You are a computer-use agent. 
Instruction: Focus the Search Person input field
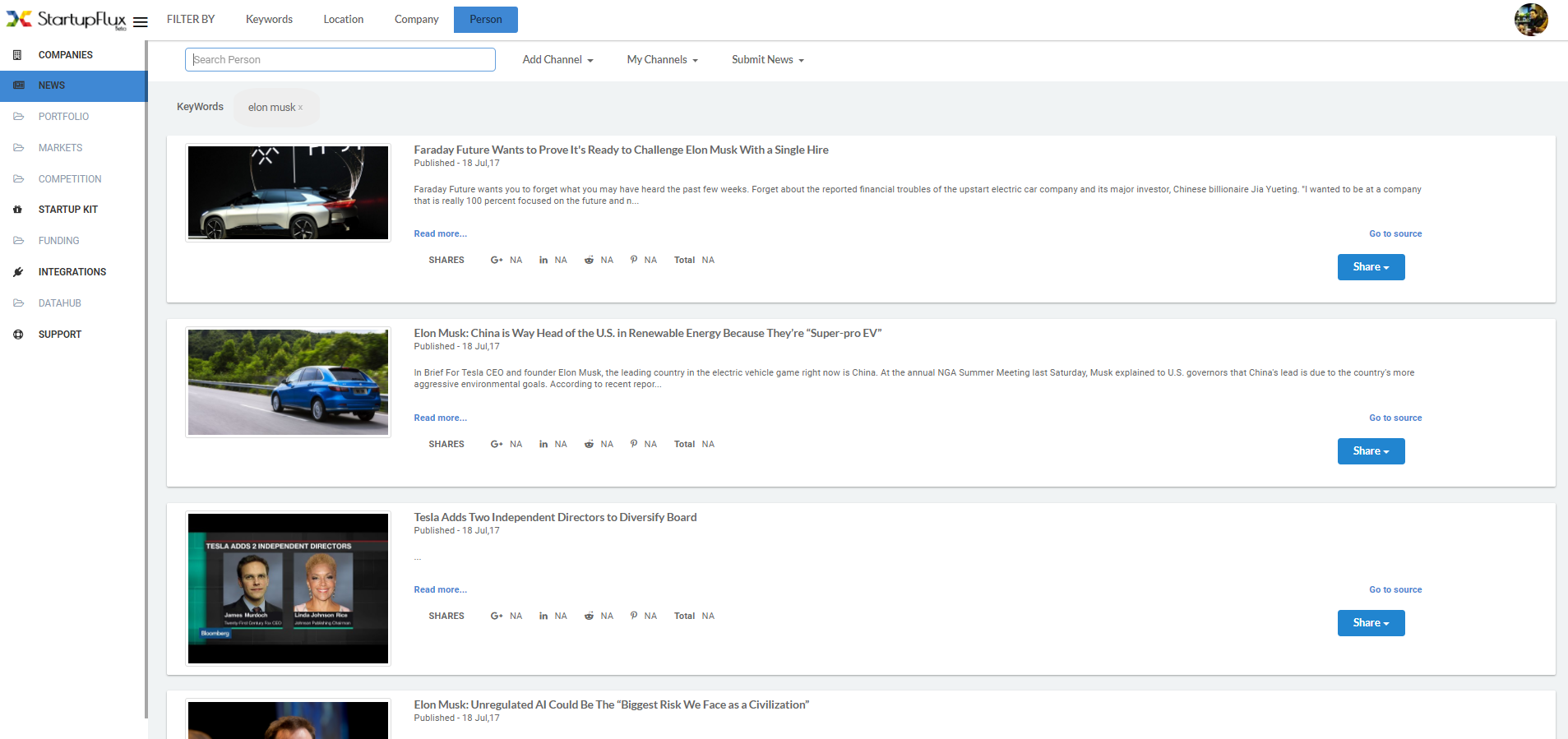tap(340, 60)
